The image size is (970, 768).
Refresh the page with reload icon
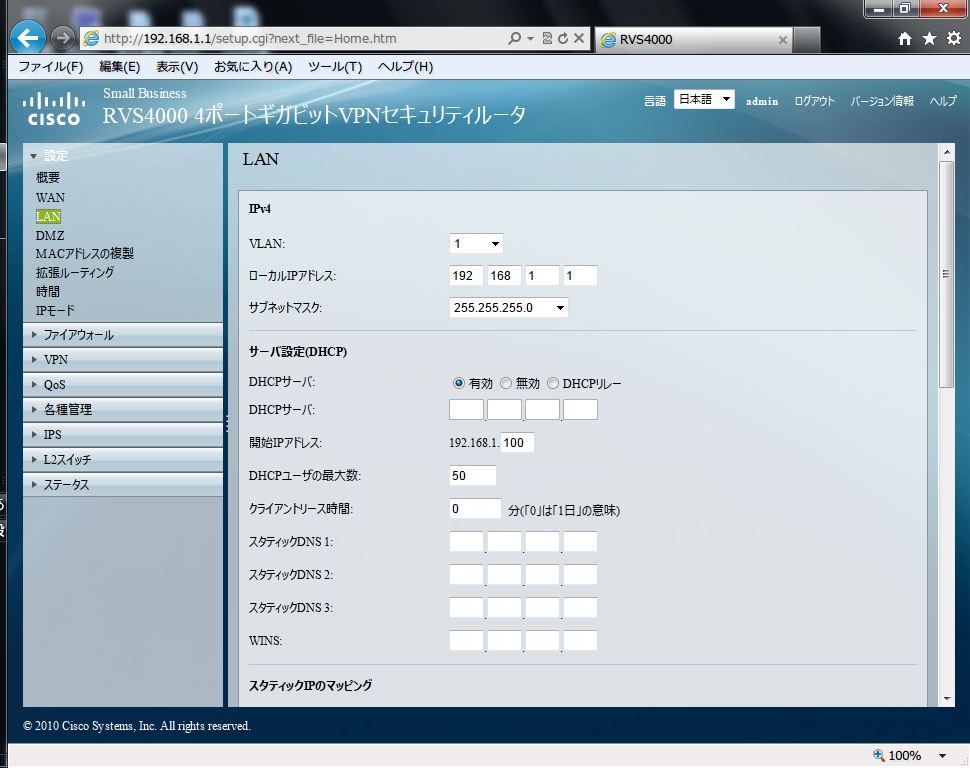(563, 38)
